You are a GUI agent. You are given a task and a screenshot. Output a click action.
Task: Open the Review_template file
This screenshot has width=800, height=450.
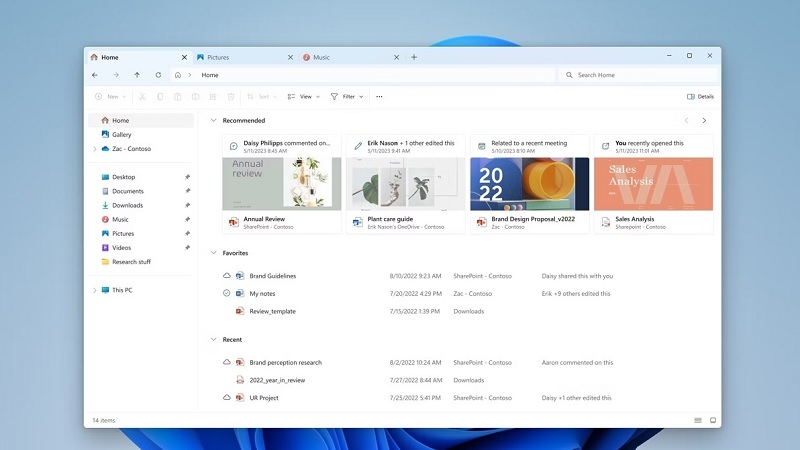pyautogui.click(x=272, y=311)
